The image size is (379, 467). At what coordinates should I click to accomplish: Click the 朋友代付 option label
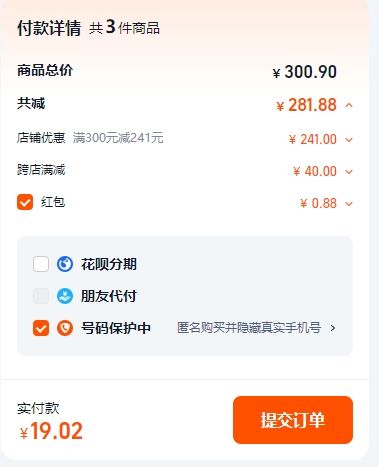109,296
